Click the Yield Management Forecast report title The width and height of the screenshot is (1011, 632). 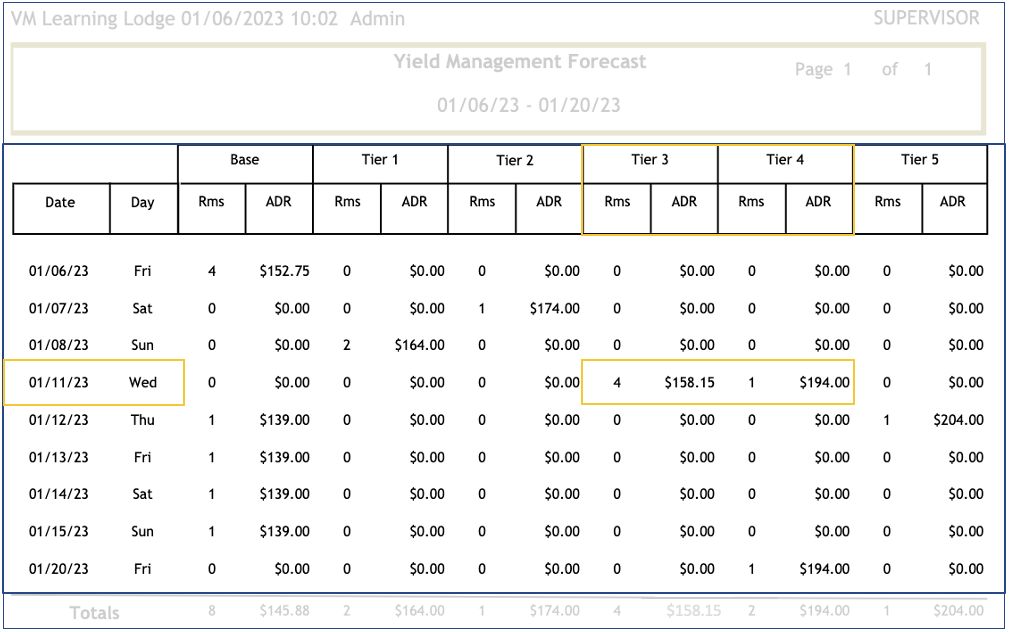pyautogui.click(x=519, y=62)
